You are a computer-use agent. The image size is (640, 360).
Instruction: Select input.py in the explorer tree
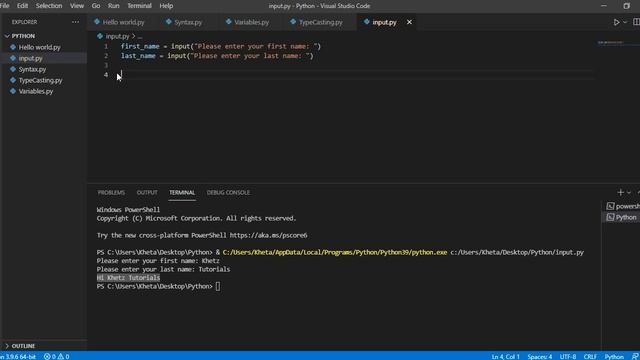pyautogui.click(x=31, y=58)
